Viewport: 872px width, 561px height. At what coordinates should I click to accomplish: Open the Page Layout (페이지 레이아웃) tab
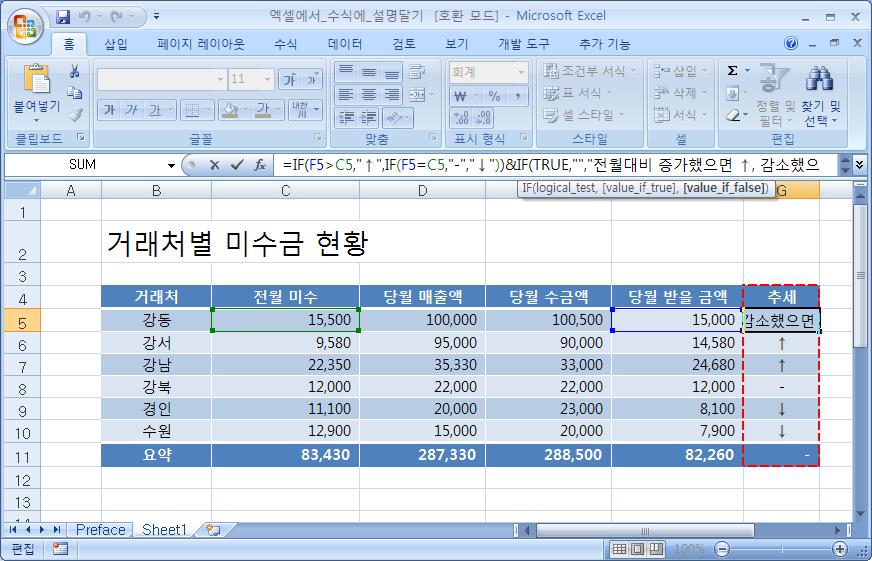point(200,44)
